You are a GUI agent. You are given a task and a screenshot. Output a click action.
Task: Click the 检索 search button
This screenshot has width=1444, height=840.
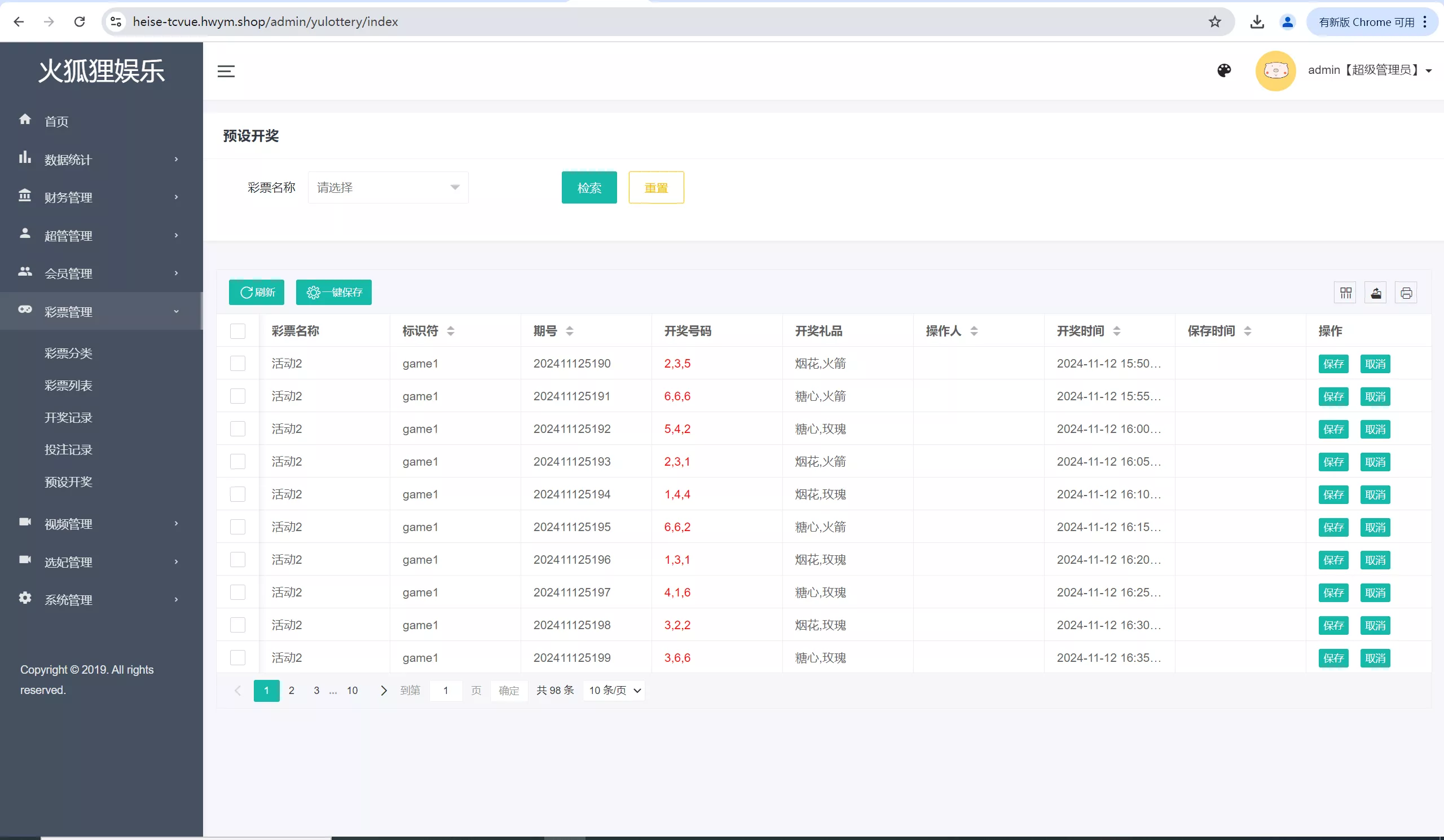tap(589, 187)
